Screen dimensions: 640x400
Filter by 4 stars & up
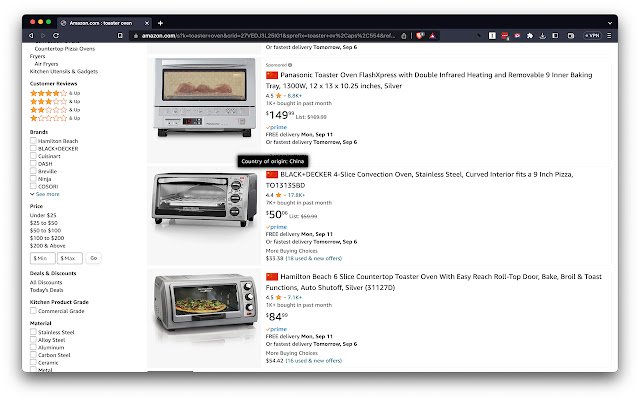tap(55, 93)
